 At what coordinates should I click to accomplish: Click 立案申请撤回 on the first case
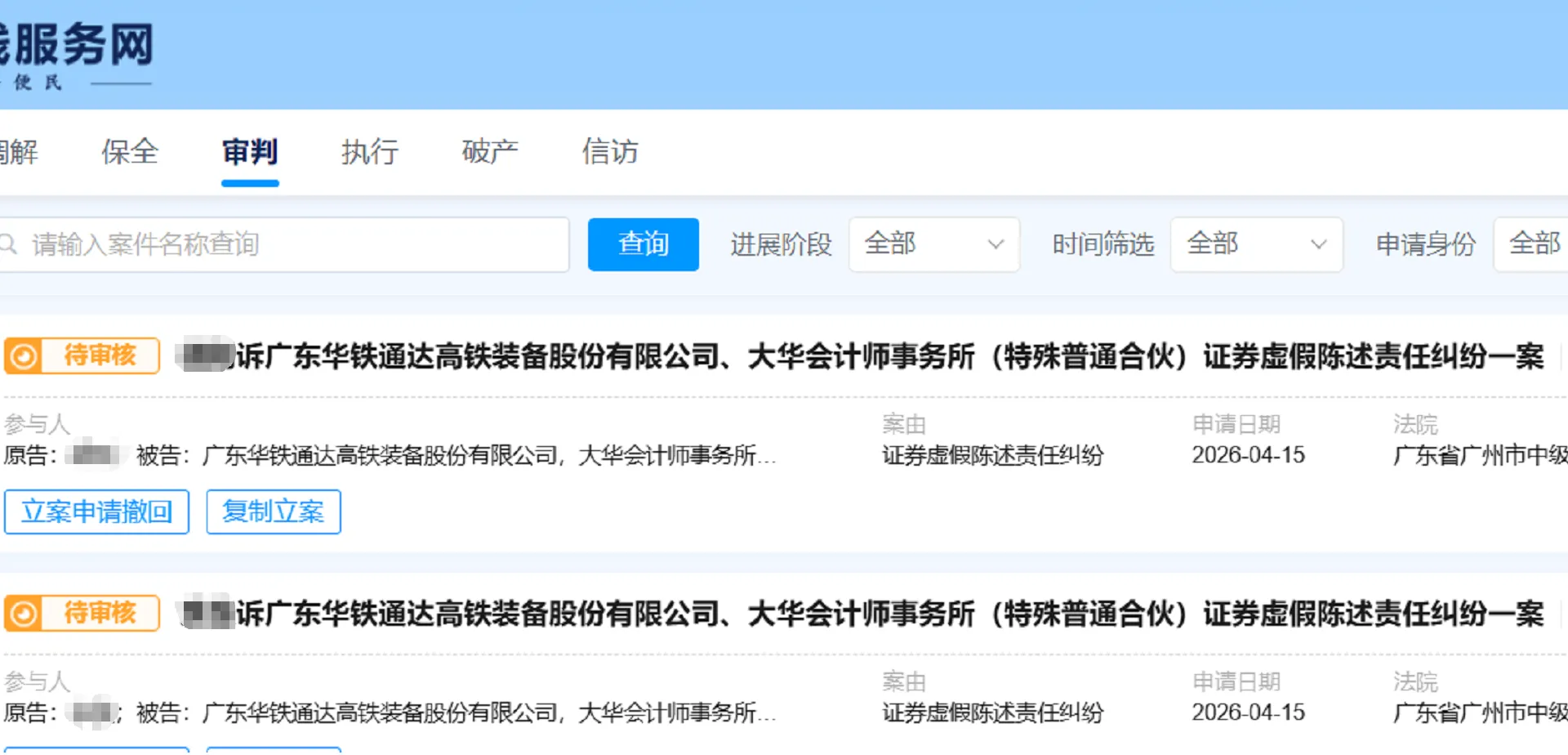coord(97,512)
